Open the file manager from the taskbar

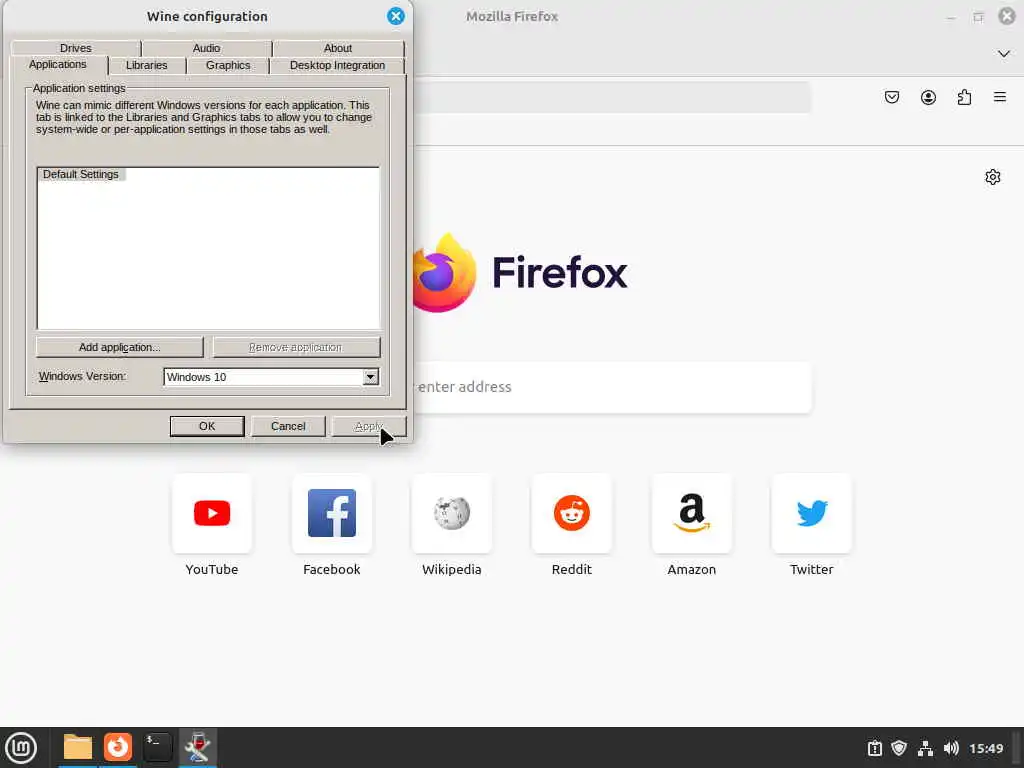point(78,747)
